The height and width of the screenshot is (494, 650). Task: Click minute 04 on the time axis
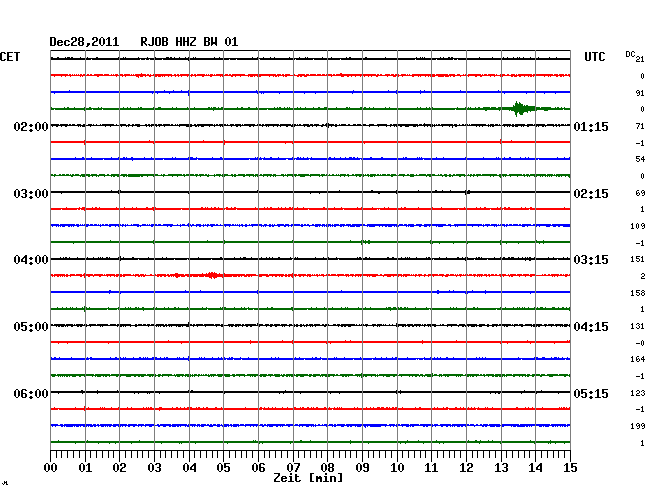tap(189, 467)
